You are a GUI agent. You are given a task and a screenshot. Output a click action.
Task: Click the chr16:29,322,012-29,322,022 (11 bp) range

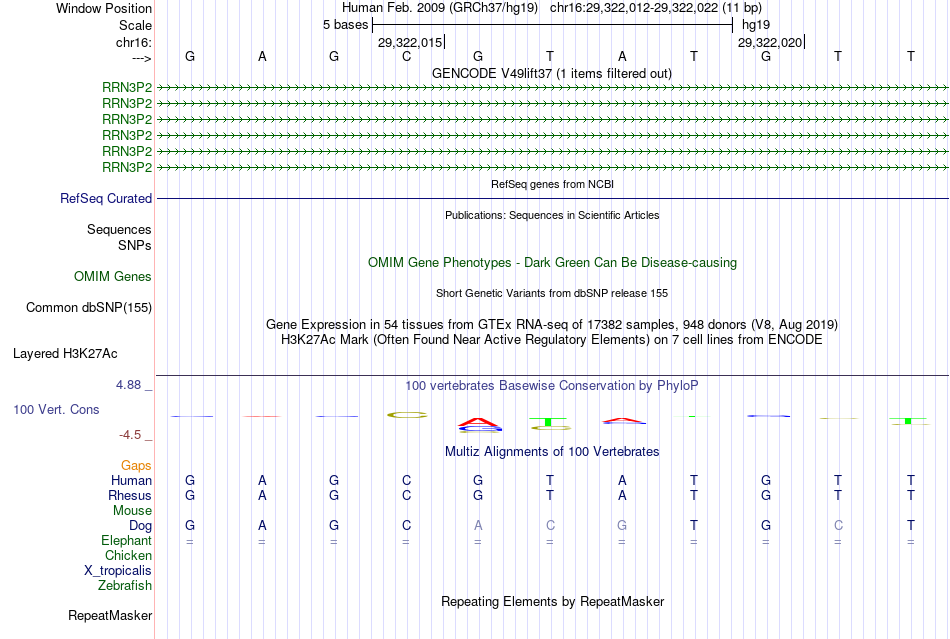tap(656, 8)
